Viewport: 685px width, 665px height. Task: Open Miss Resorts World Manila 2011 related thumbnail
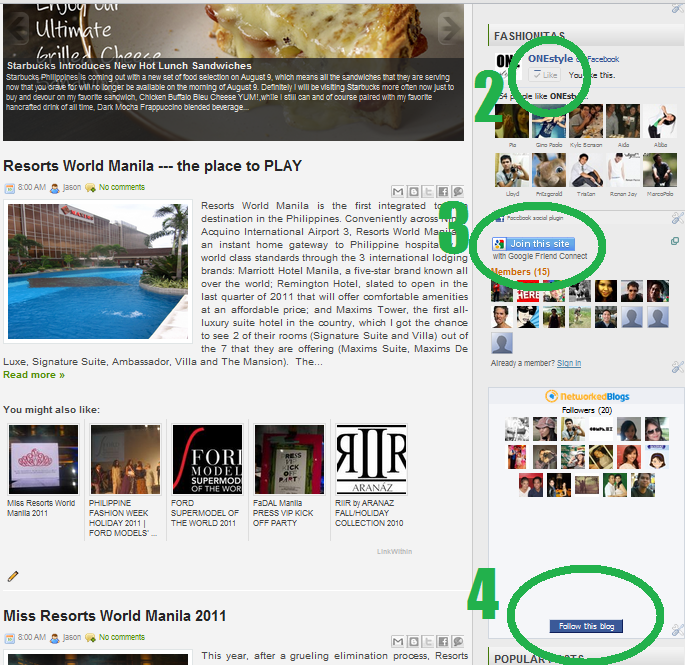[x=43, y=459]
